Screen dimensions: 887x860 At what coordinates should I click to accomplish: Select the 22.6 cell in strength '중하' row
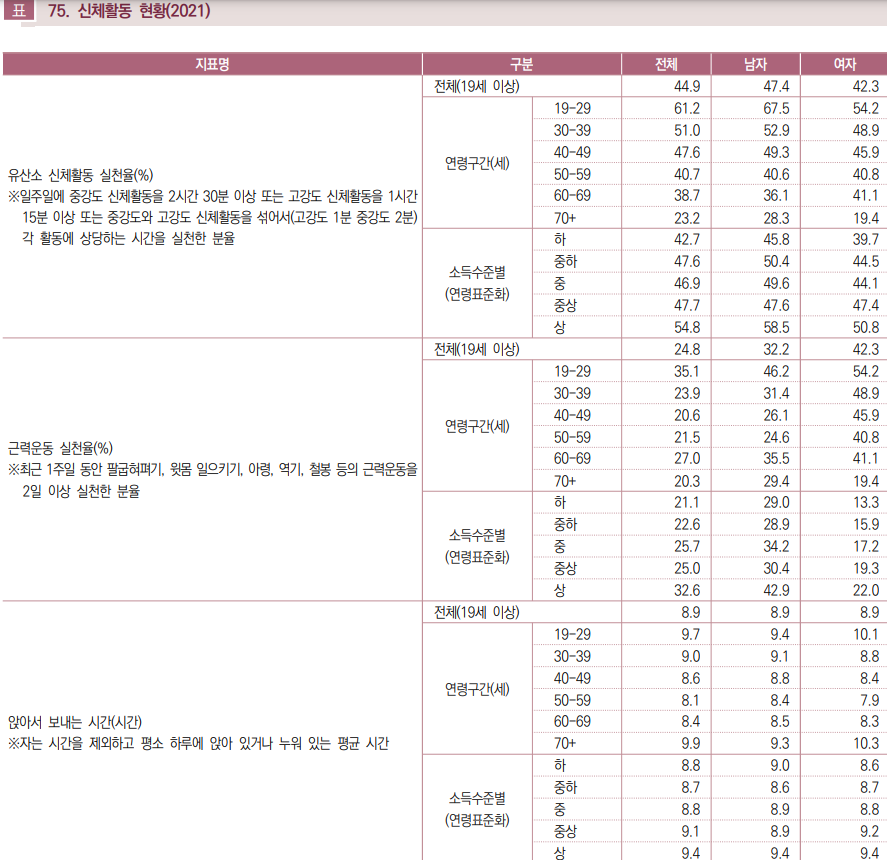pos(687,525)
